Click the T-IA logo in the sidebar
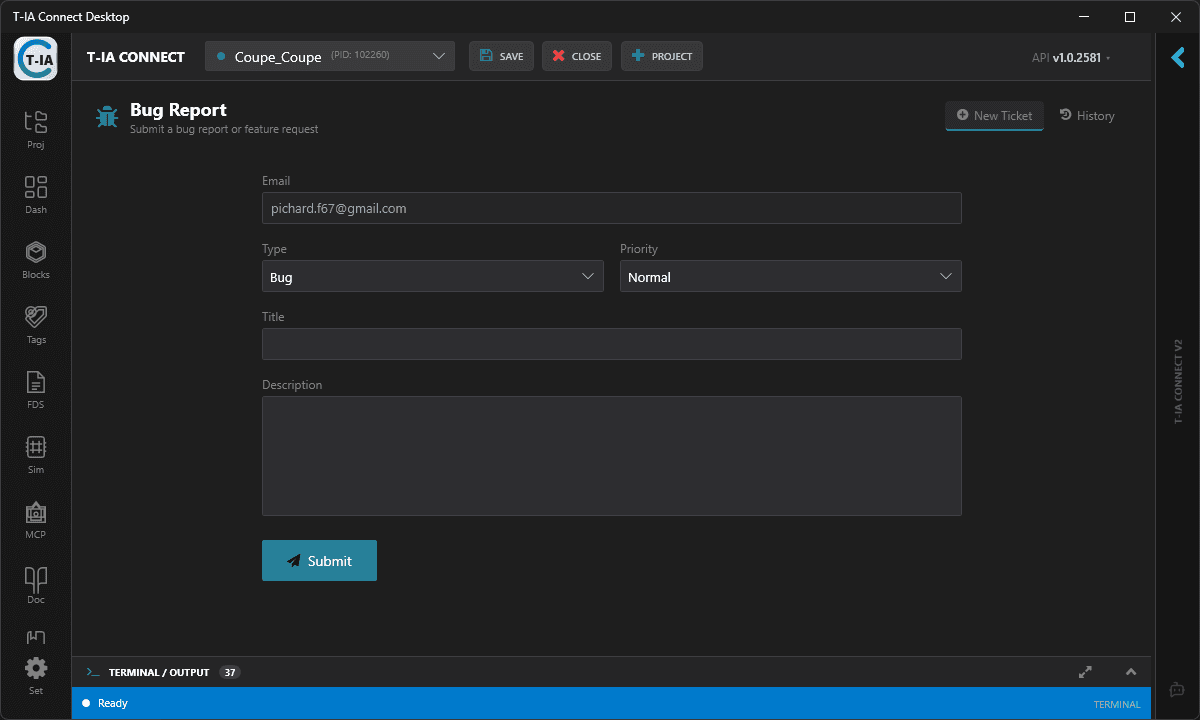The height and width of the screenshot is (720, 1200). (x=35, y=58)
